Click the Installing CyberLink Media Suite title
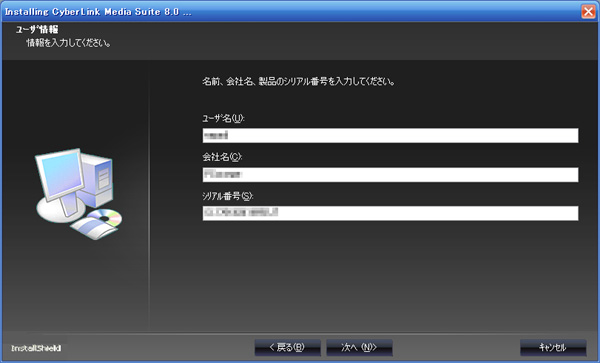600x363 pixels. [98, 11]
